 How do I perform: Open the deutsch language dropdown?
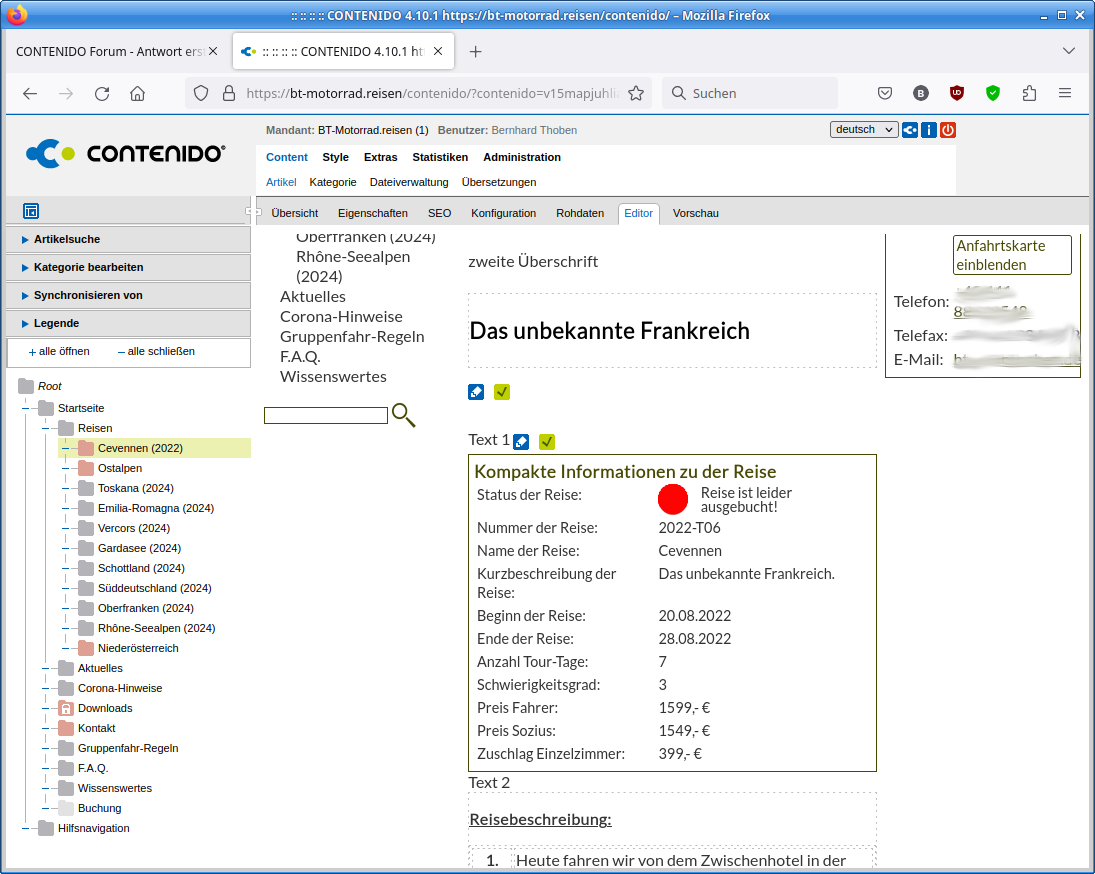864,130
